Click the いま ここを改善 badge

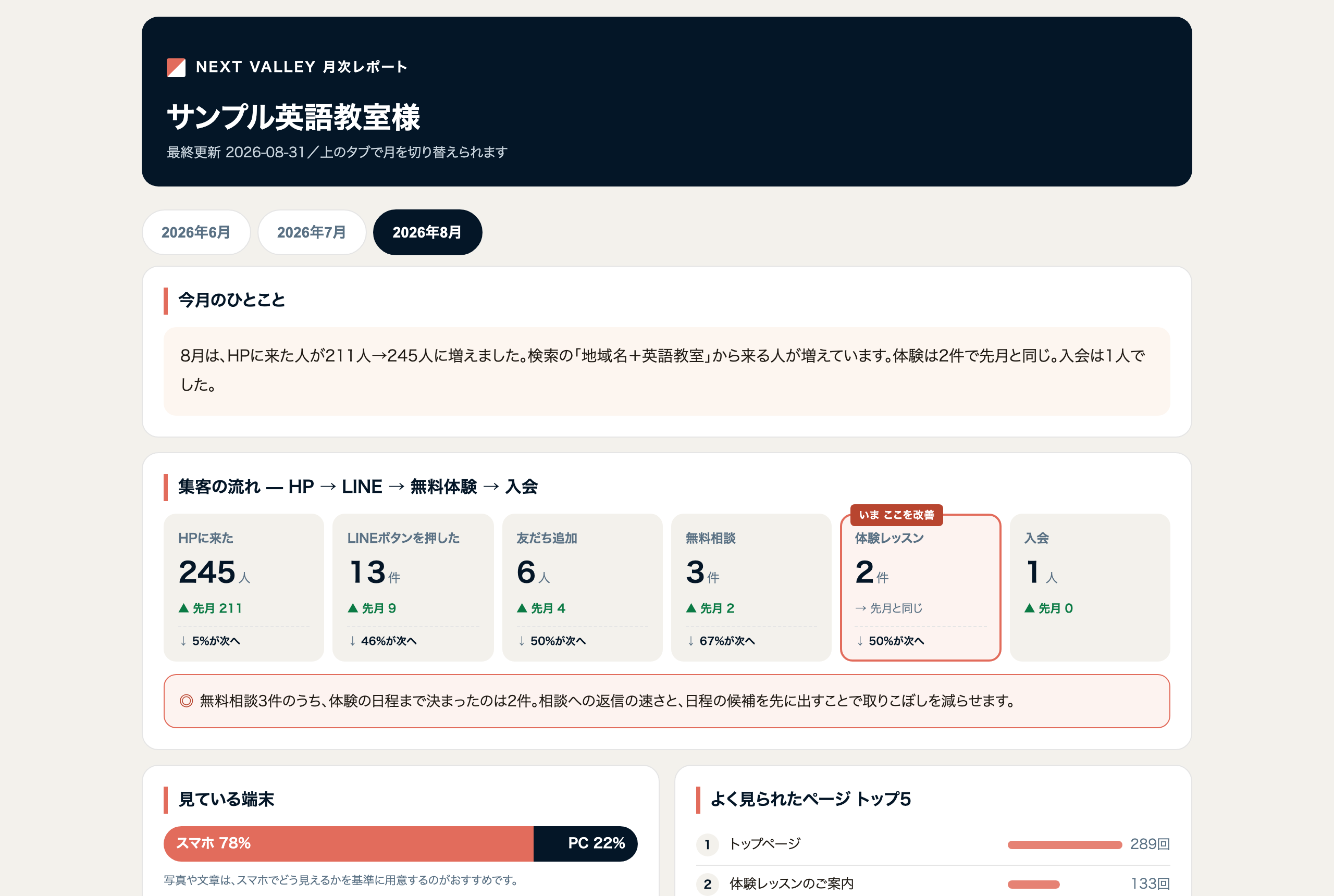tap(896, 515)
